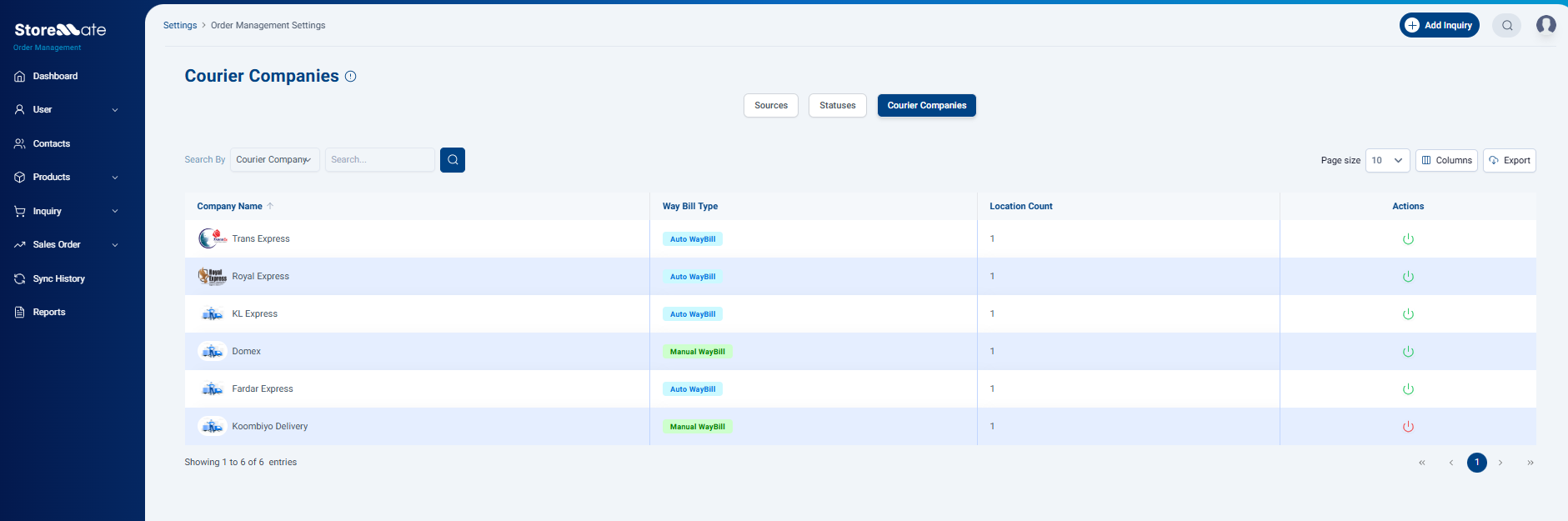Expand the Products menu chevron
The height and width of the screenshot is (521, 1568).
[115, 178]
